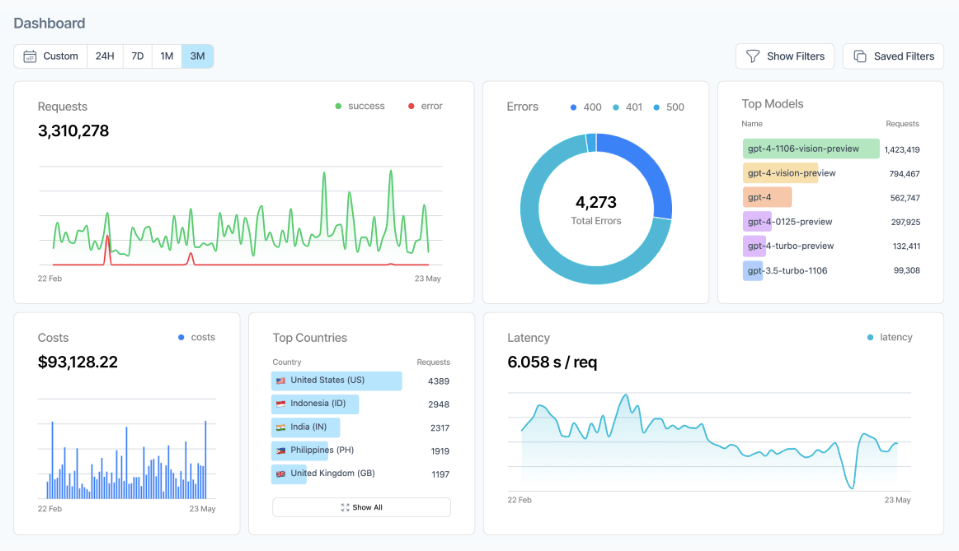The image size is (959, 551).
Task: Click the funnel icon in Show Filters
Action: click(753, 57)
